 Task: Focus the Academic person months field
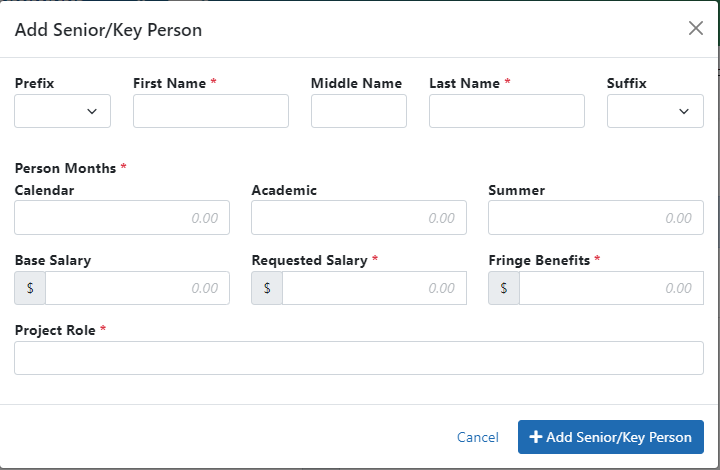coord(358,218)
